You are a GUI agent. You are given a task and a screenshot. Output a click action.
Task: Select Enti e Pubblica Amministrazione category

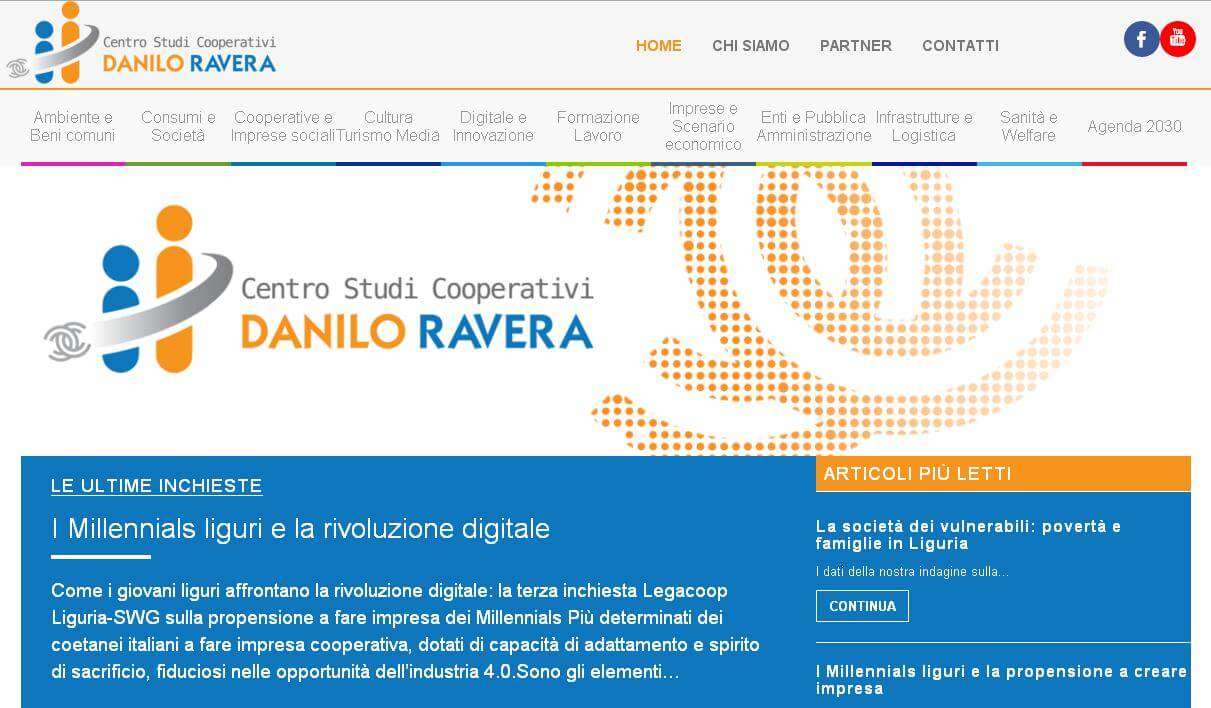(x=814, y=127)
